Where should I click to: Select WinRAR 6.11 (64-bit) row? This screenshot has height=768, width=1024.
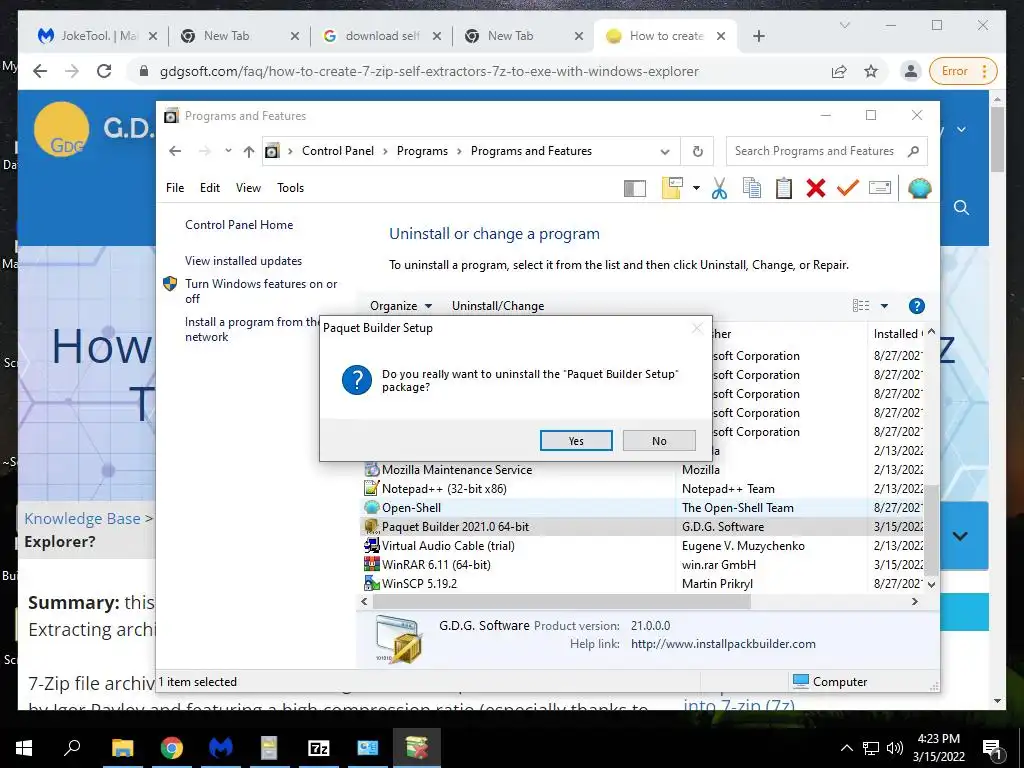click(643, 564)
